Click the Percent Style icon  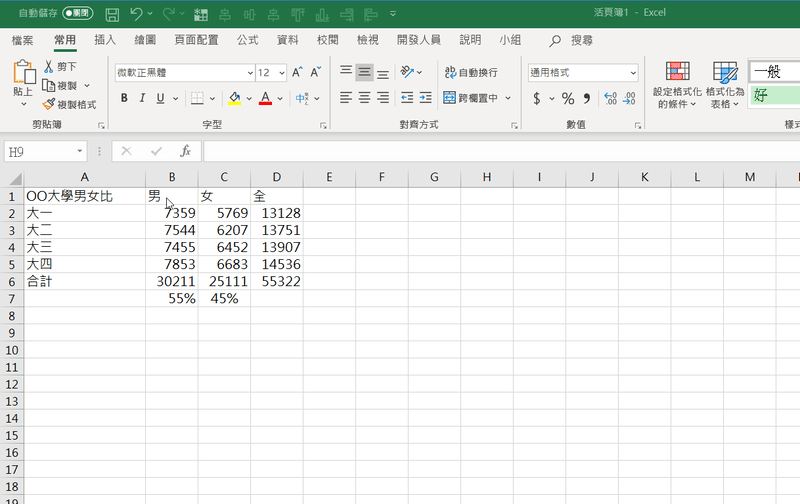tap(568, 98)
